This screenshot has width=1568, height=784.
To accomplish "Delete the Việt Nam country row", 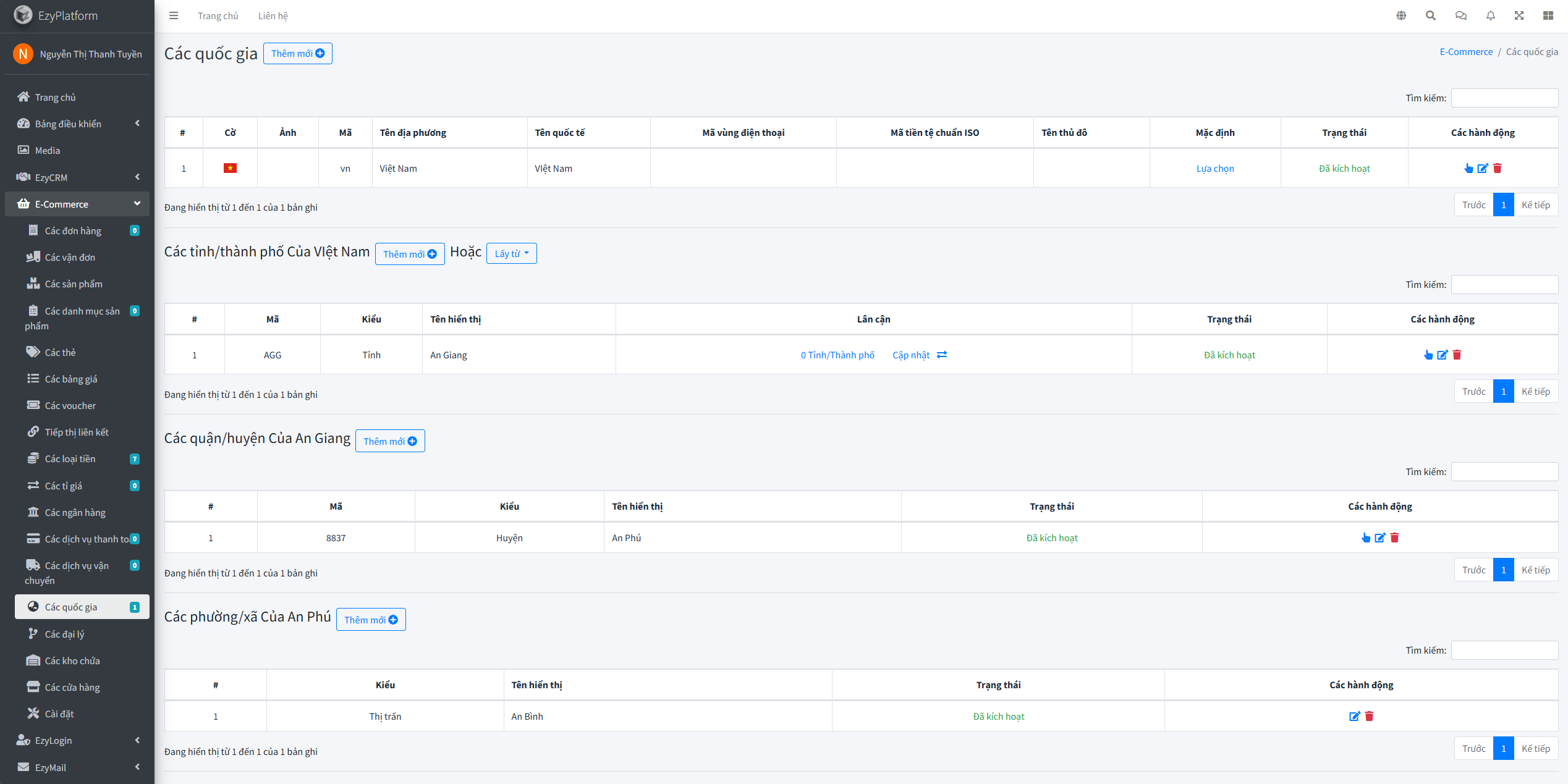I will pyautogui.click(x=1498, y=168).
